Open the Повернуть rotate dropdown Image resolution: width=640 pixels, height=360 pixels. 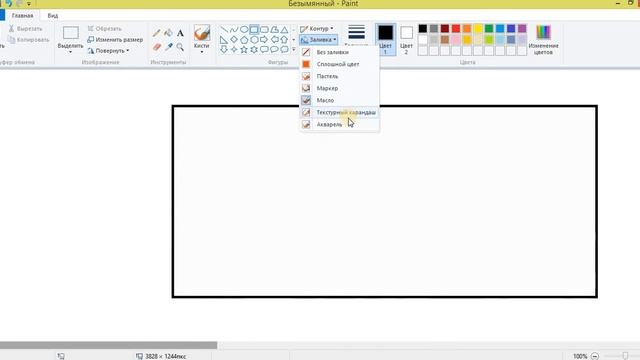coord(109,51)
